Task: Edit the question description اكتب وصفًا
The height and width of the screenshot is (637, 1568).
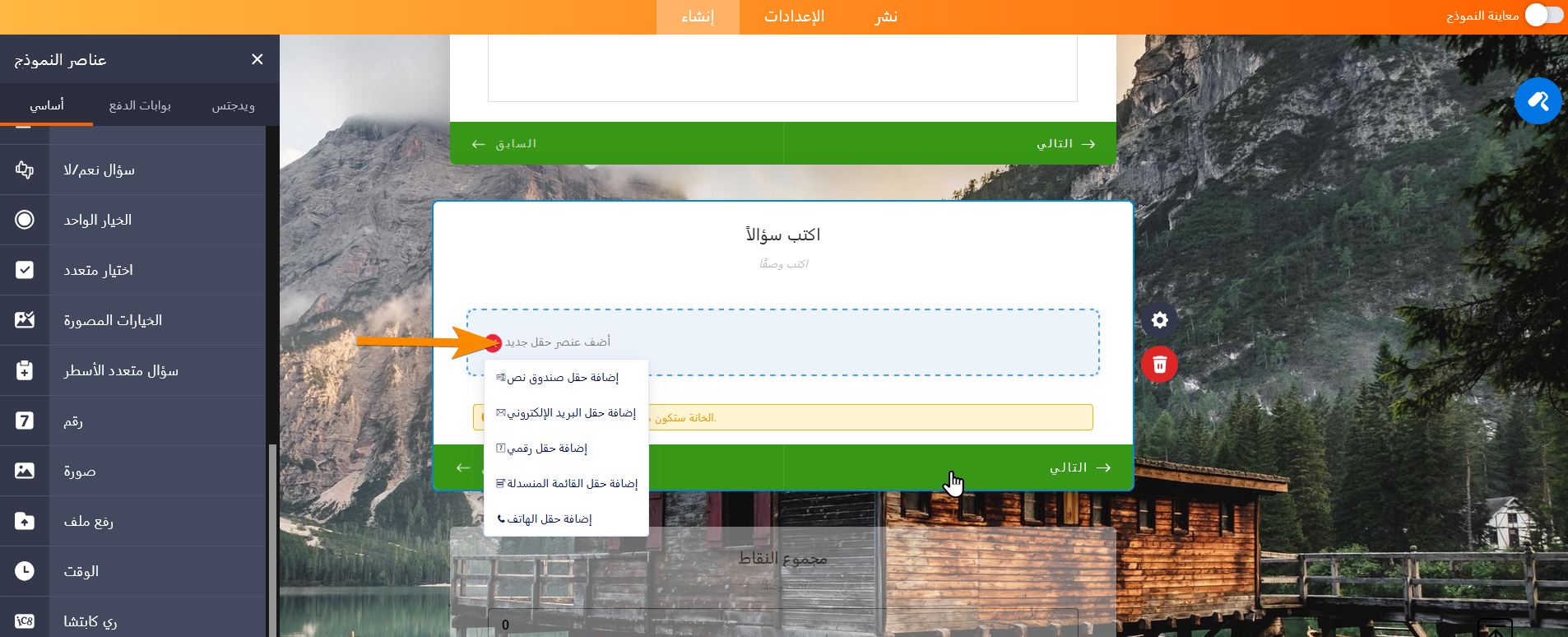Action: [784, 264]
